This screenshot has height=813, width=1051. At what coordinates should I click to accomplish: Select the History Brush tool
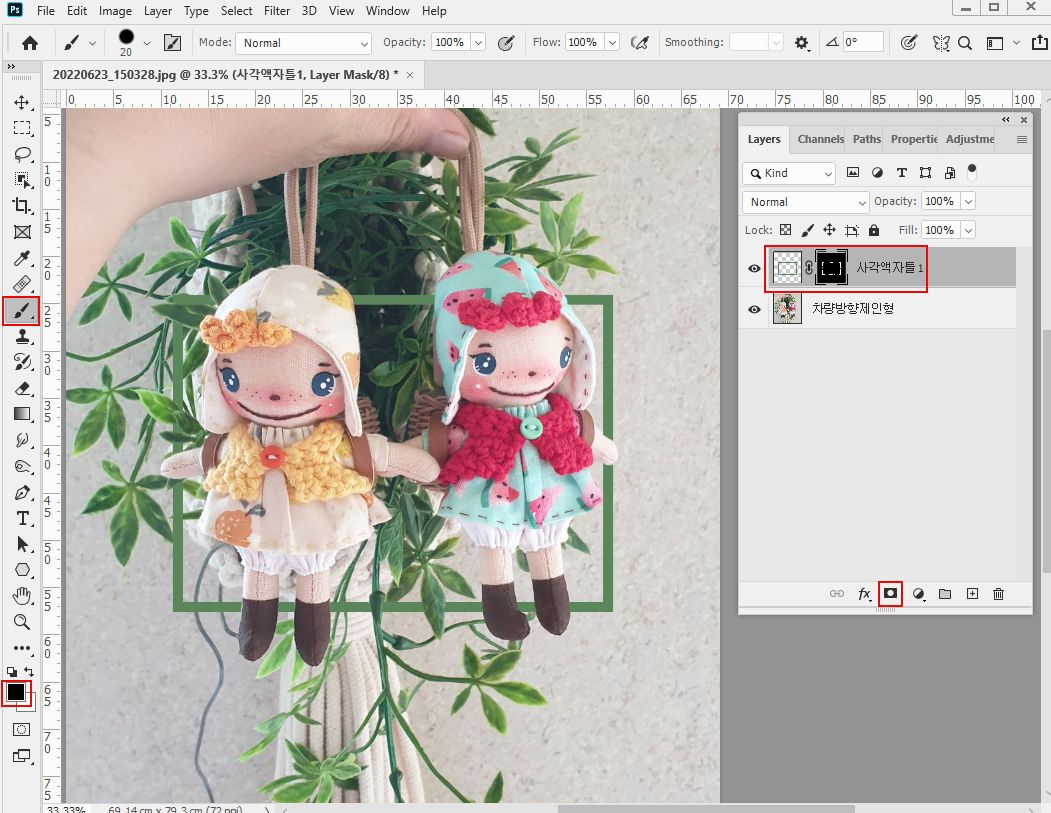22,362
